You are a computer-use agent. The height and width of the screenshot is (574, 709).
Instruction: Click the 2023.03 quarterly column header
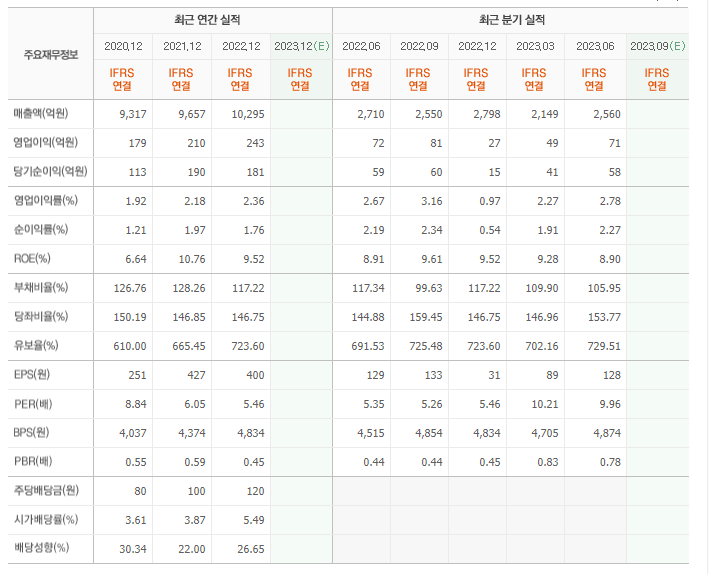(x=535, y=46)
